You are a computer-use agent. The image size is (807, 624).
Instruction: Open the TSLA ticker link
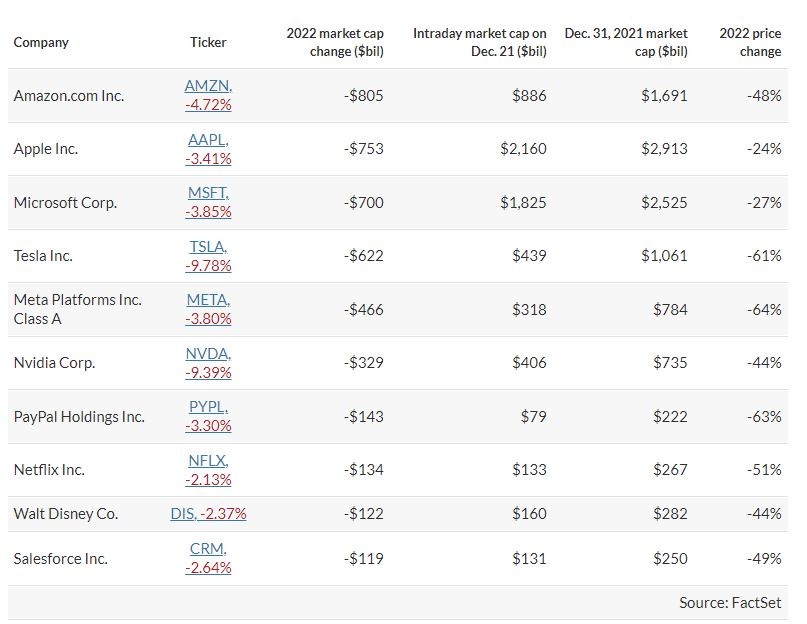click(208, 247)
